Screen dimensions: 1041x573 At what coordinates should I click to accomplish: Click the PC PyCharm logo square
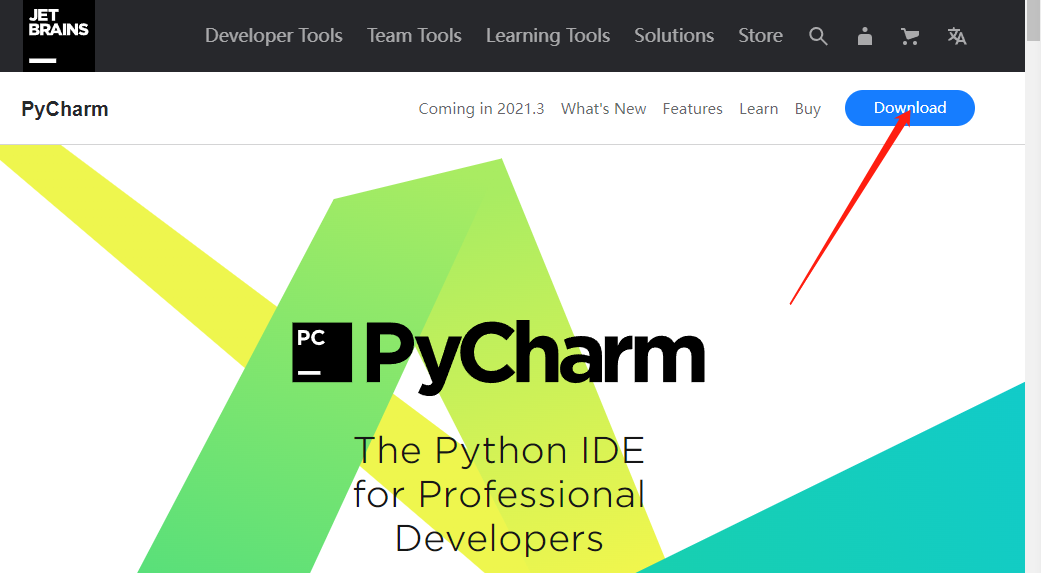point(322,352)
